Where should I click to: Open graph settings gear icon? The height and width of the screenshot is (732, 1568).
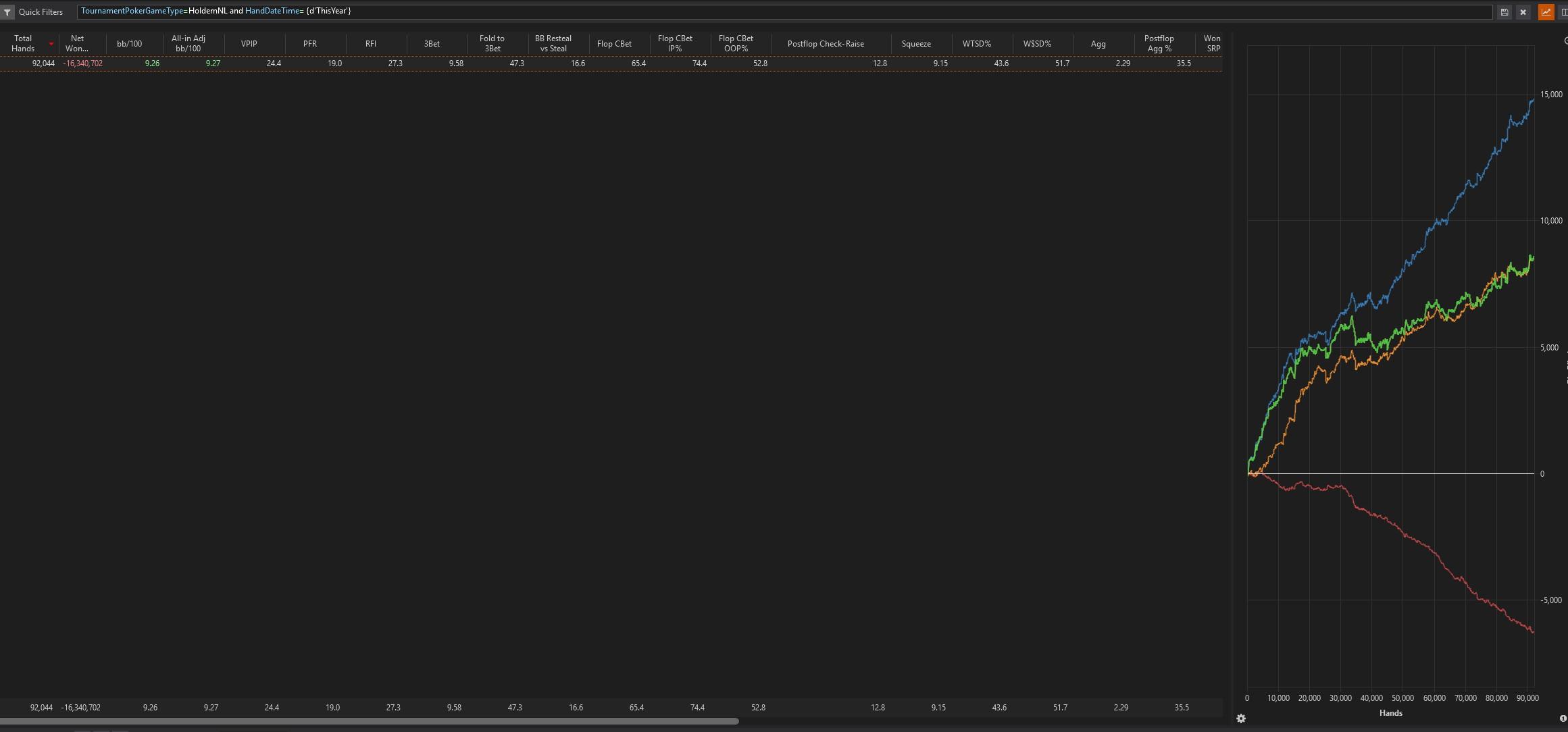[1241, 718]
